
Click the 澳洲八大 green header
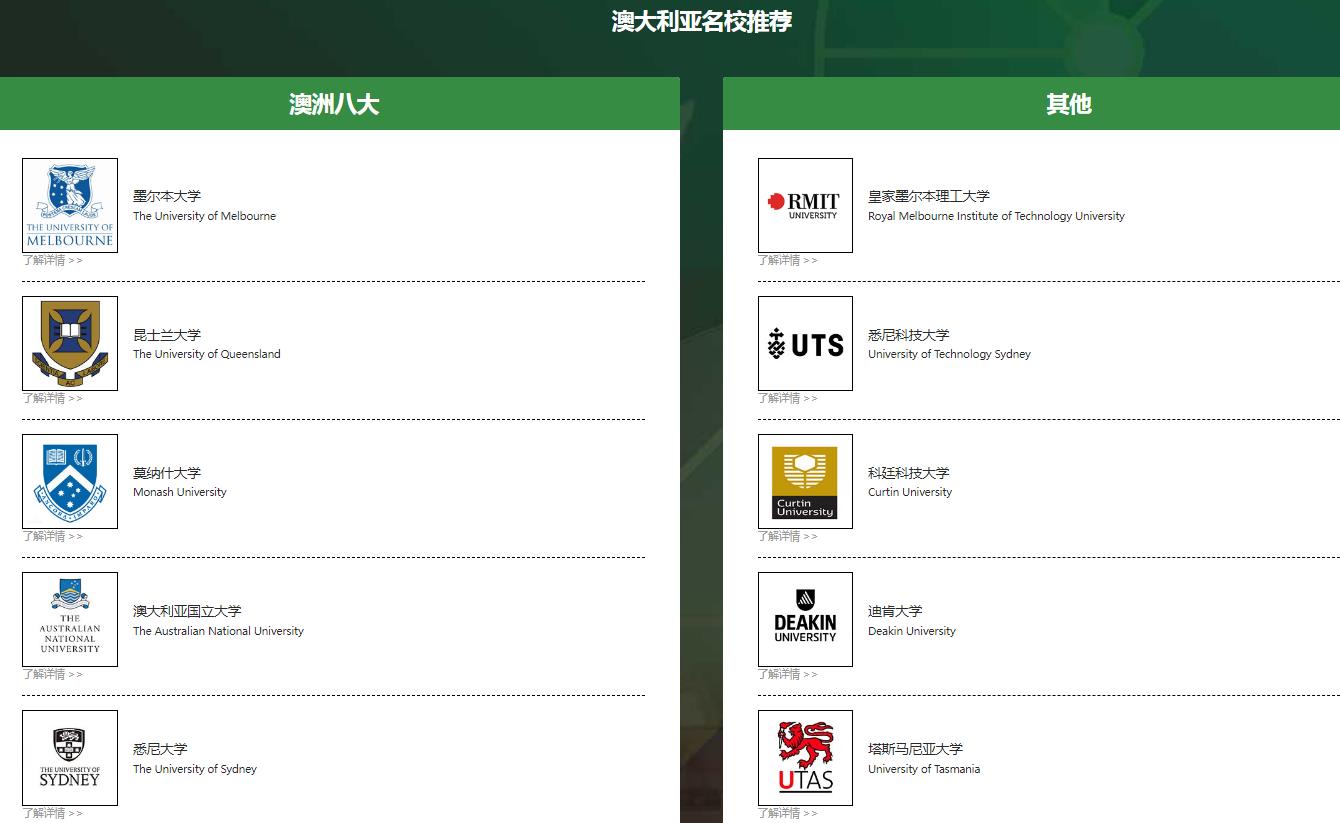(x=335, y=103)
